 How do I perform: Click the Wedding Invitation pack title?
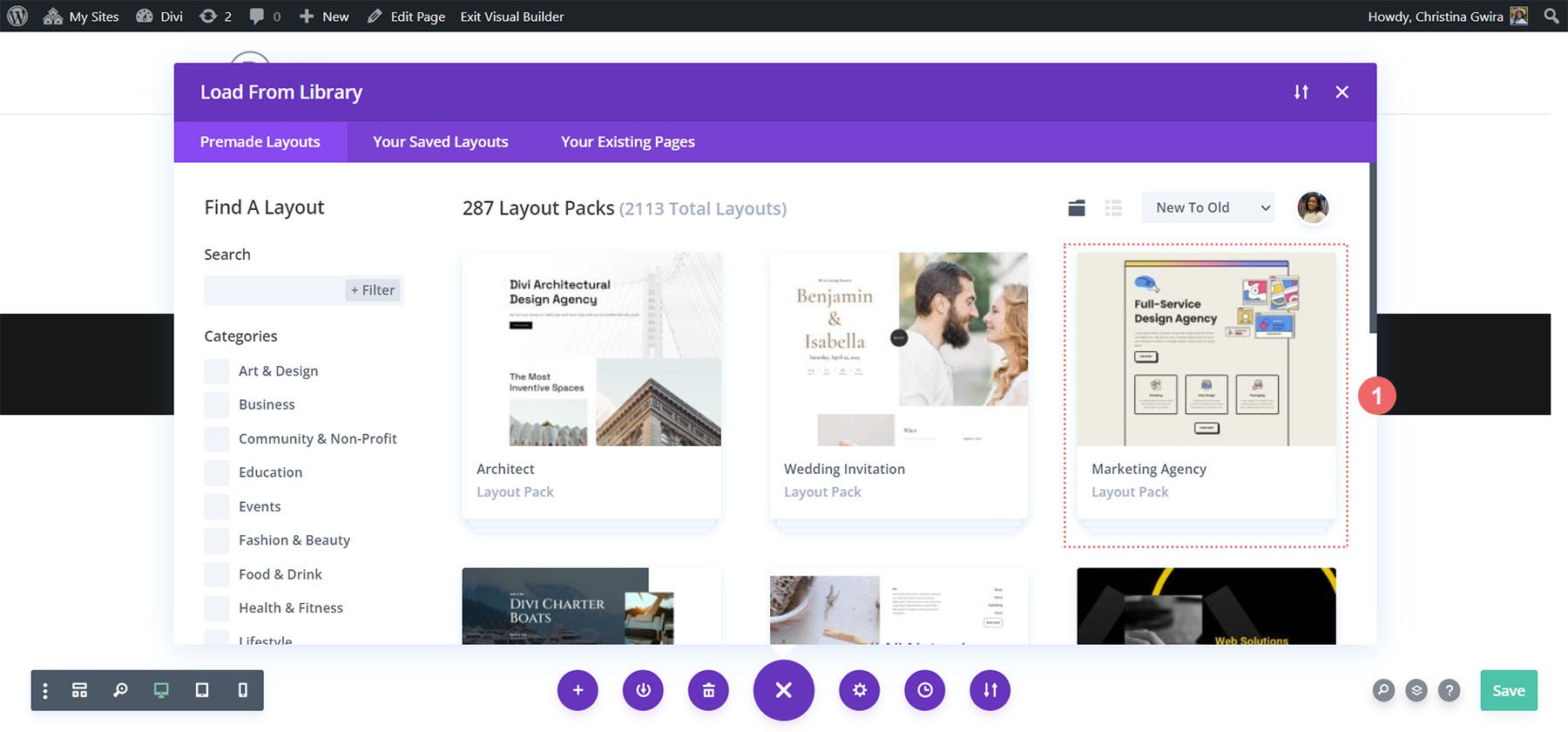(x=844, y=469)
